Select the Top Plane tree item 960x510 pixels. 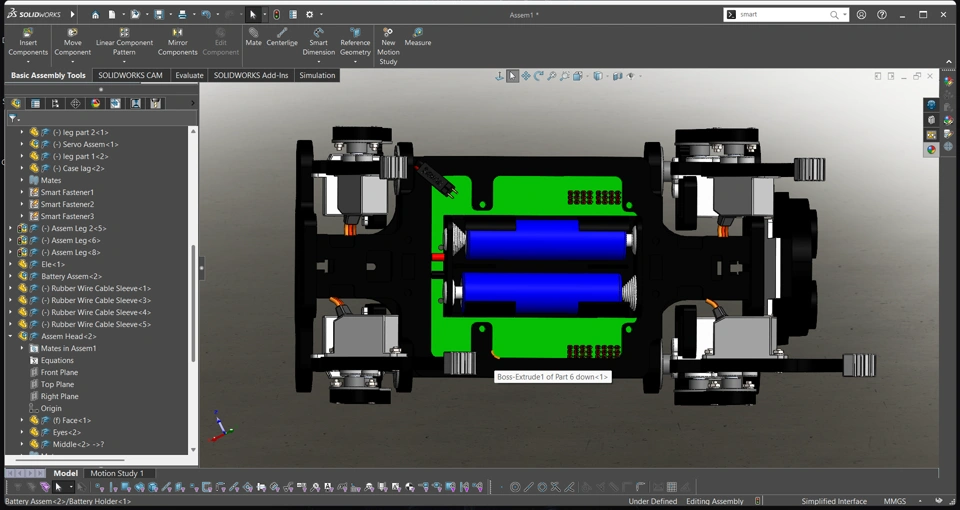pos(57,384)
